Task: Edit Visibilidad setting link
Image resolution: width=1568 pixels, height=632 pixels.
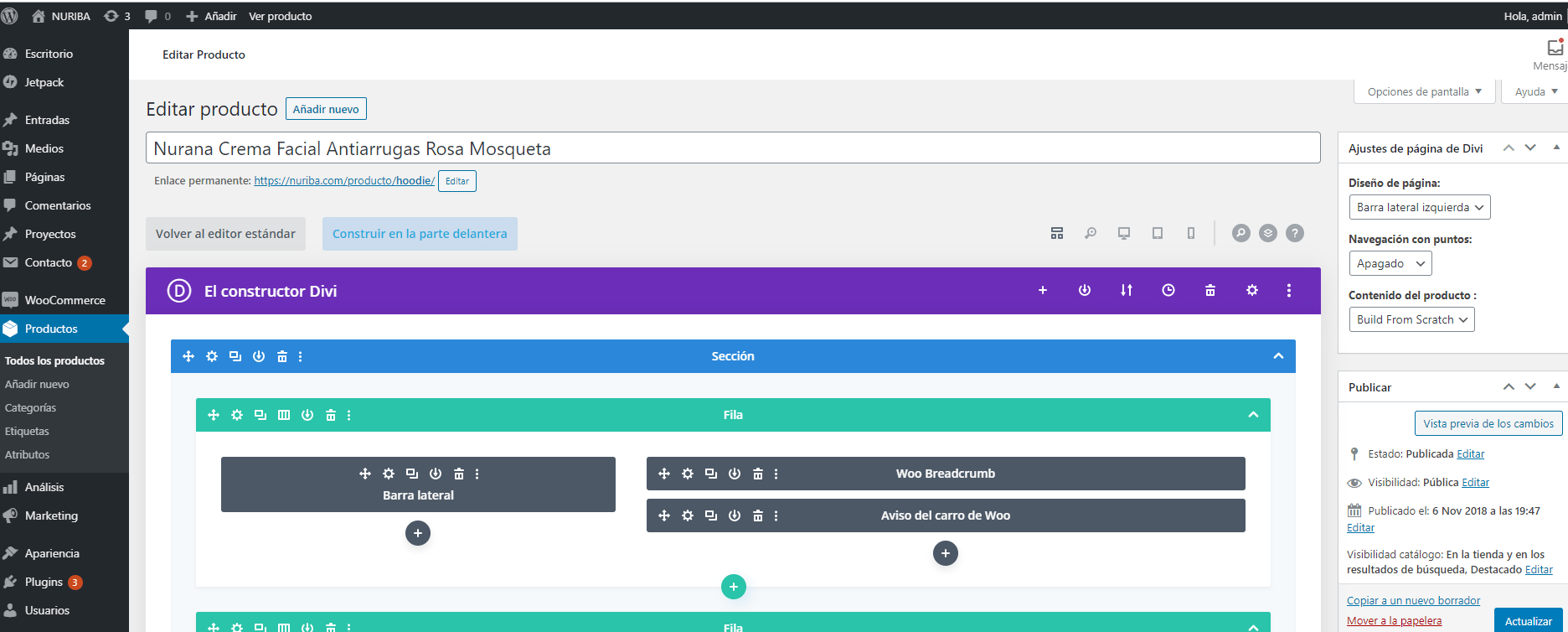Action: [x=1475, y=482]
